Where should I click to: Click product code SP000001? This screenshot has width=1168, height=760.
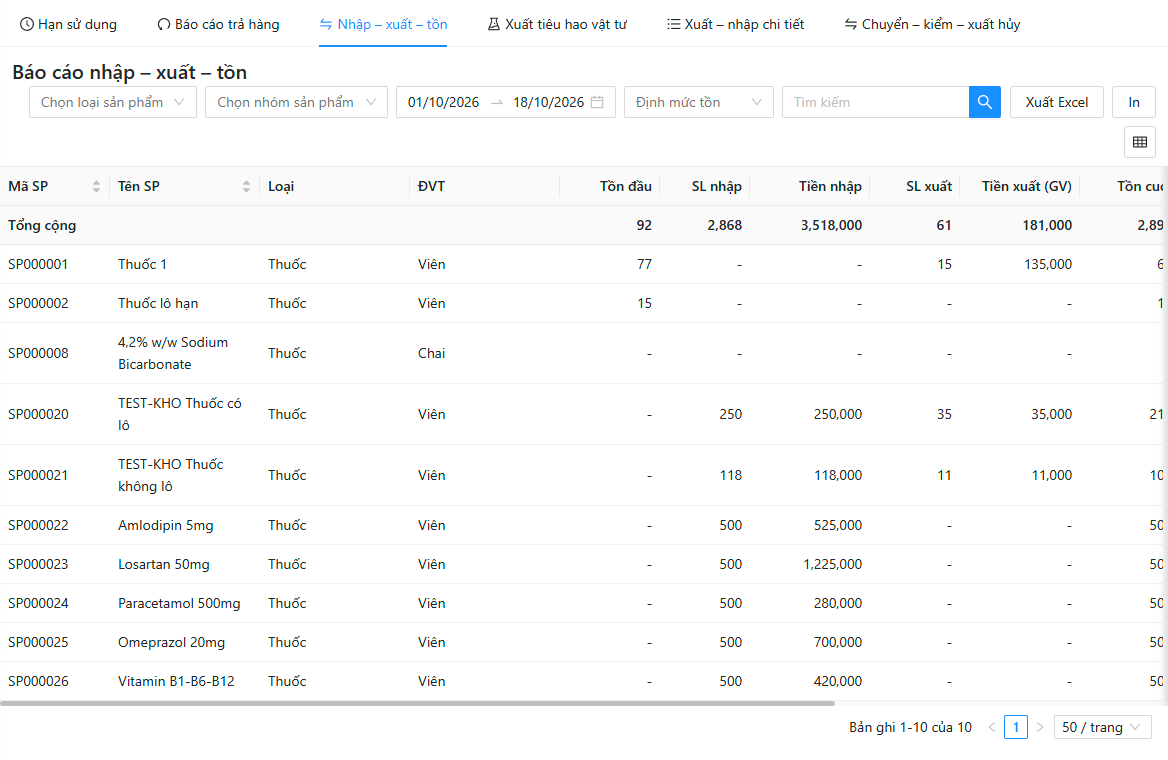coord(38,265)
